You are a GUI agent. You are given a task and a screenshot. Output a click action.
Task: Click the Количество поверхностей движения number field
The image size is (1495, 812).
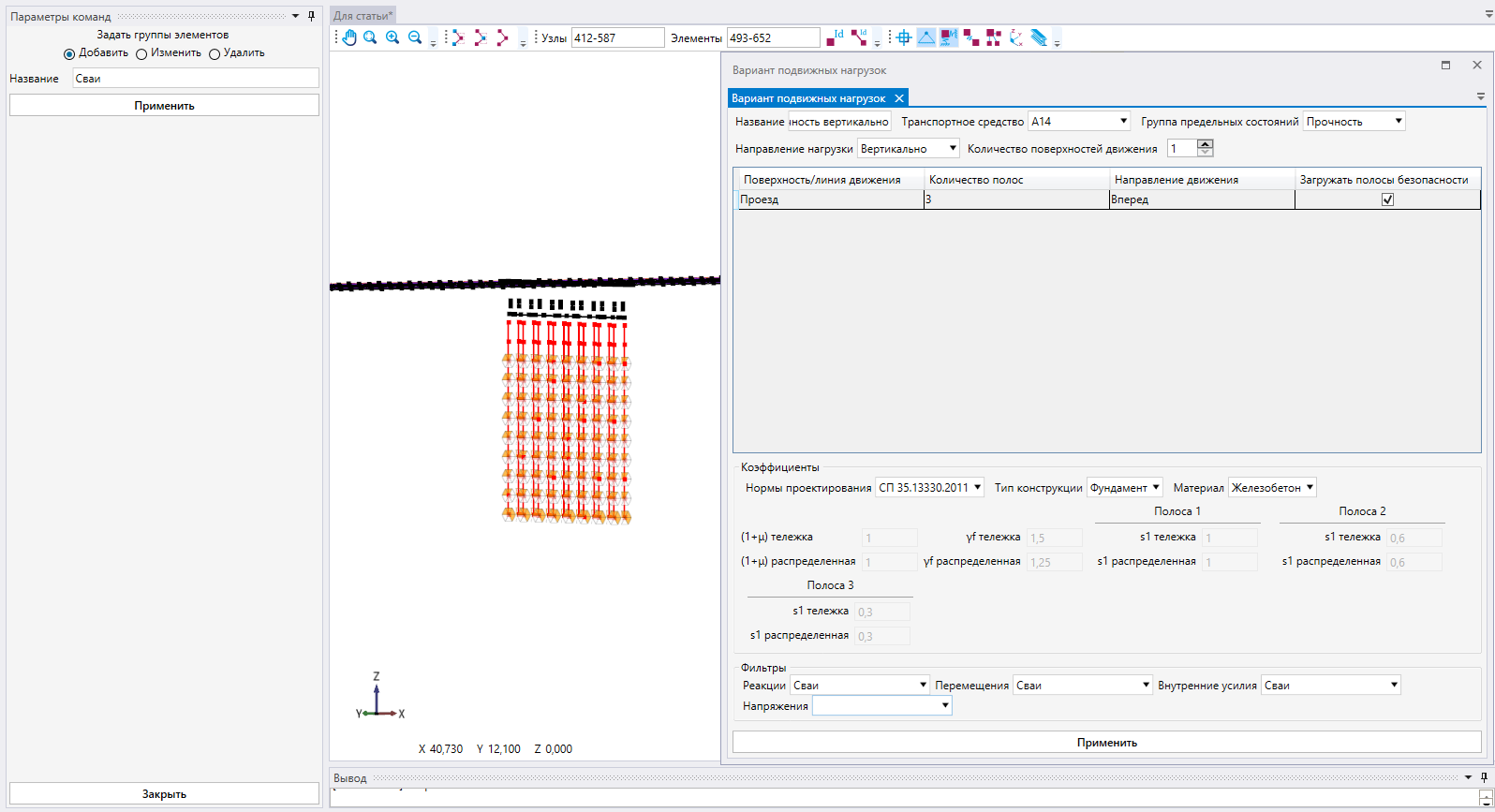point(1182,148)
